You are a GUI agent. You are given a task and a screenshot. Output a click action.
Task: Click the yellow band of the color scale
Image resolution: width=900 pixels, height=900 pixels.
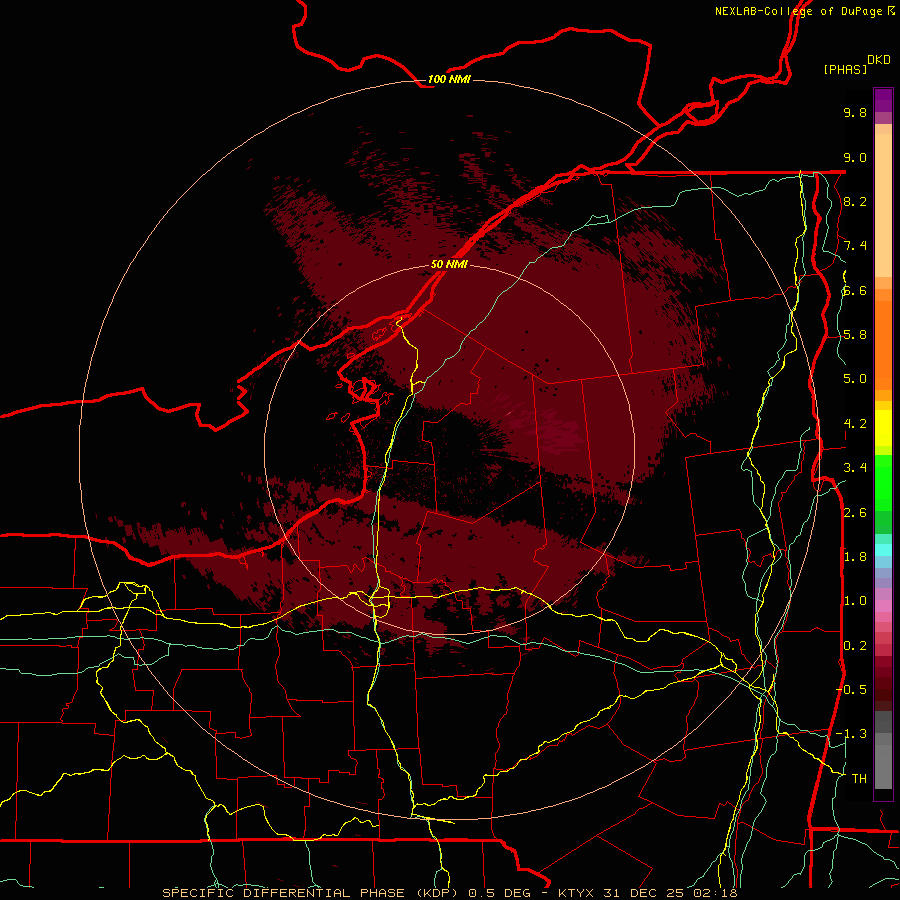point(883,428)
